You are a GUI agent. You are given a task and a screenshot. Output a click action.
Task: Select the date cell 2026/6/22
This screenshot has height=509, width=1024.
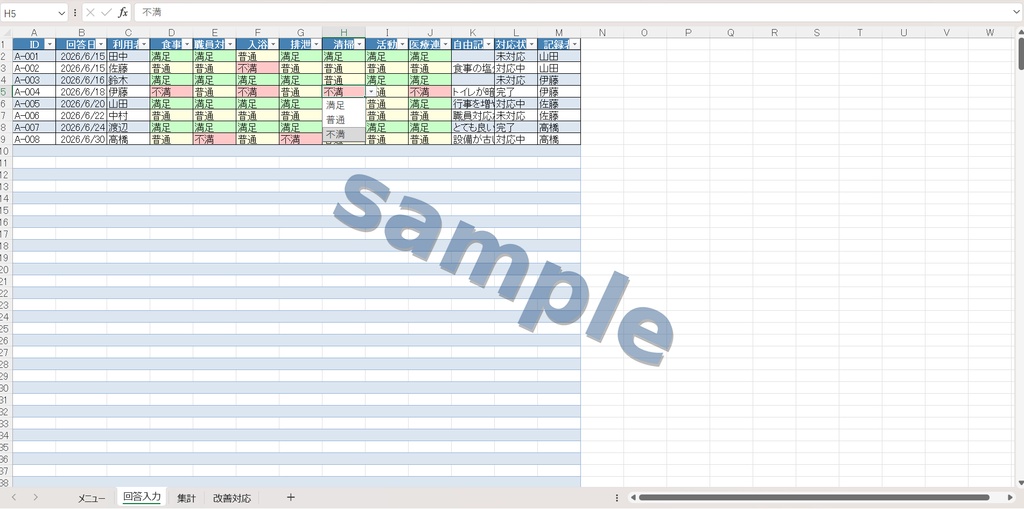[81, 116]
